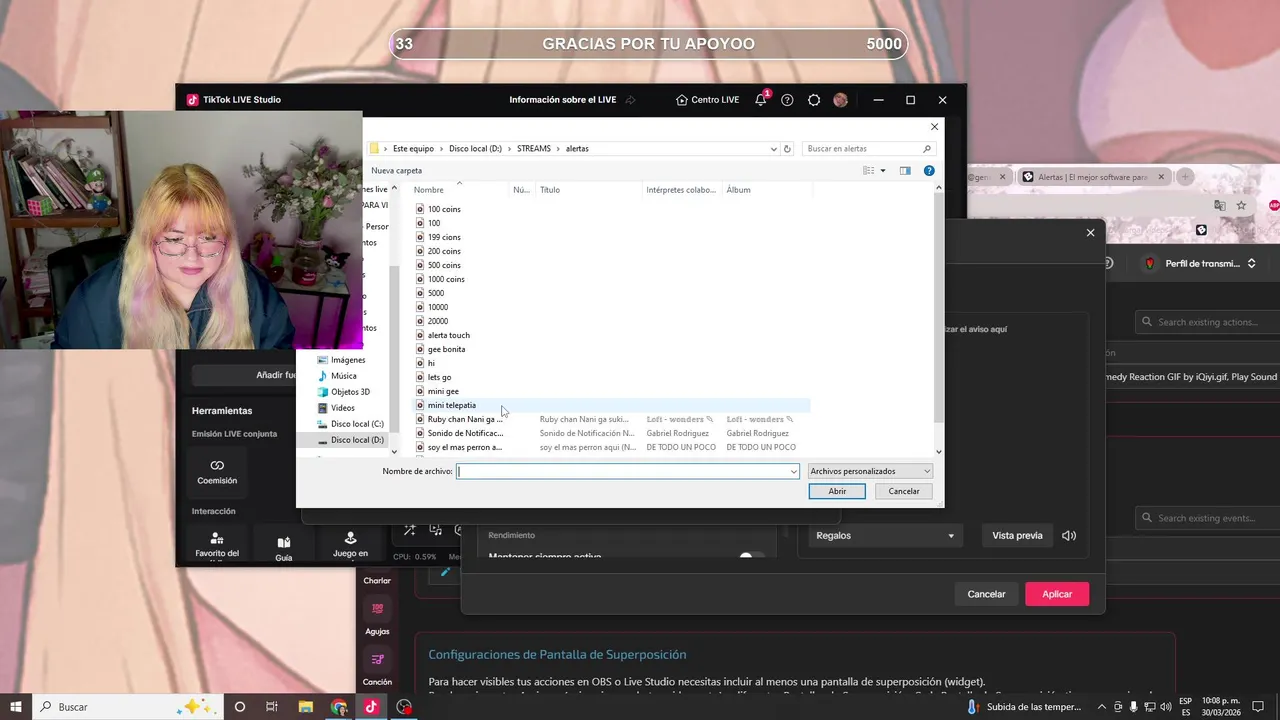Open the TikTok LIVE Studio settings gear

tap(814, 100)
